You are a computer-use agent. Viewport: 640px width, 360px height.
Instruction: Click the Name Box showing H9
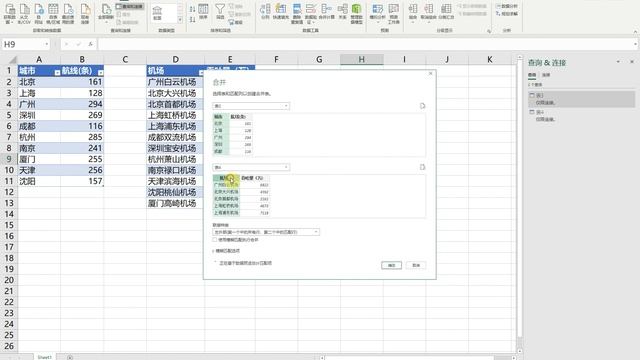pyautogui.click(x=22, y=44)
